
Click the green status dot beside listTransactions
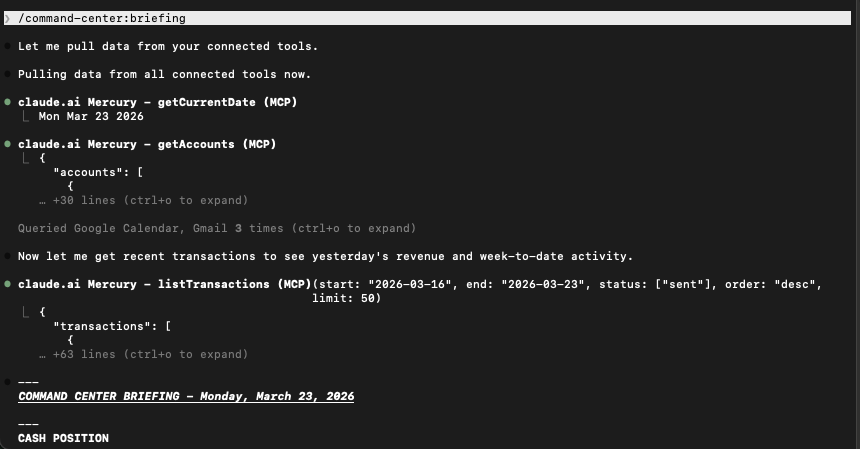tap(8, 284)
